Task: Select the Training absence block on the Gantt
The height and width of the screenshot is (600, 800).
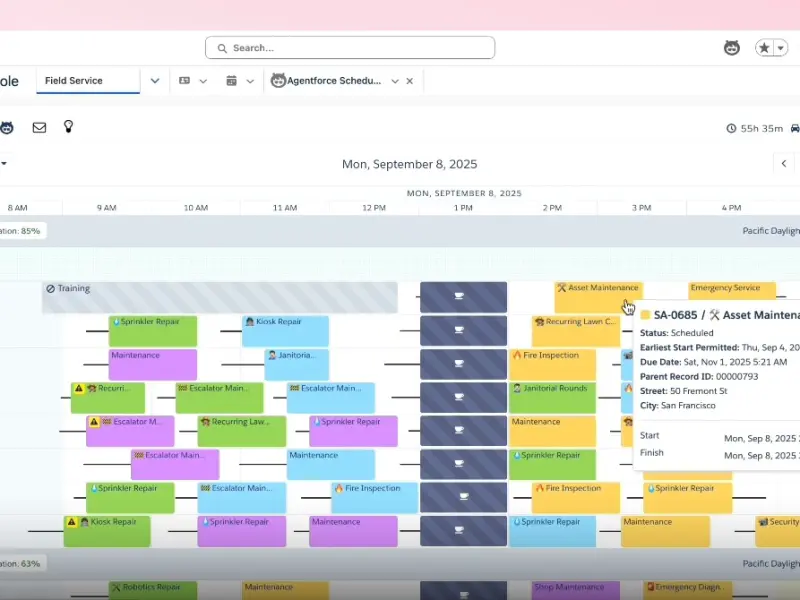Action: coord(220,297)
